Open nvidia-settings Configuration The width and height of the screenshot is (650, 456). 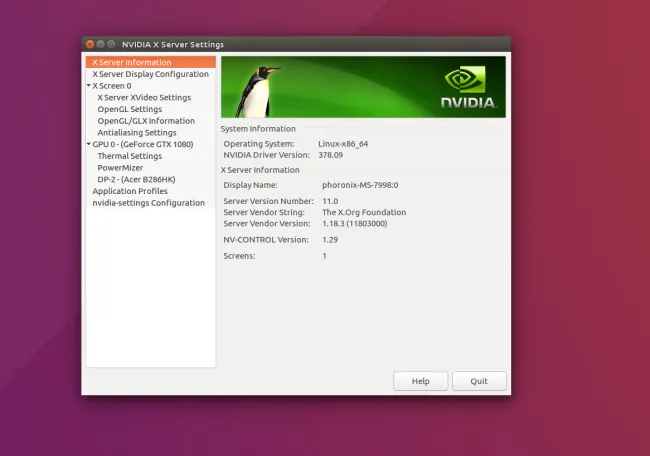tap(148, 203)
